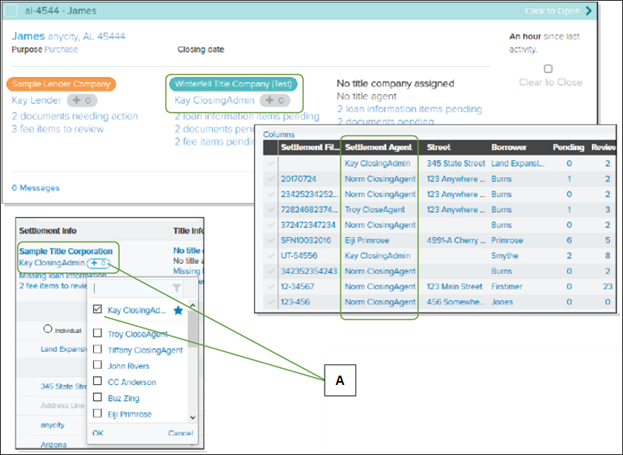Open settlement file 20170724
Image resolution: width=623 pixels, height=455 pixels.
pyautogui.click(x=298, y=179)
